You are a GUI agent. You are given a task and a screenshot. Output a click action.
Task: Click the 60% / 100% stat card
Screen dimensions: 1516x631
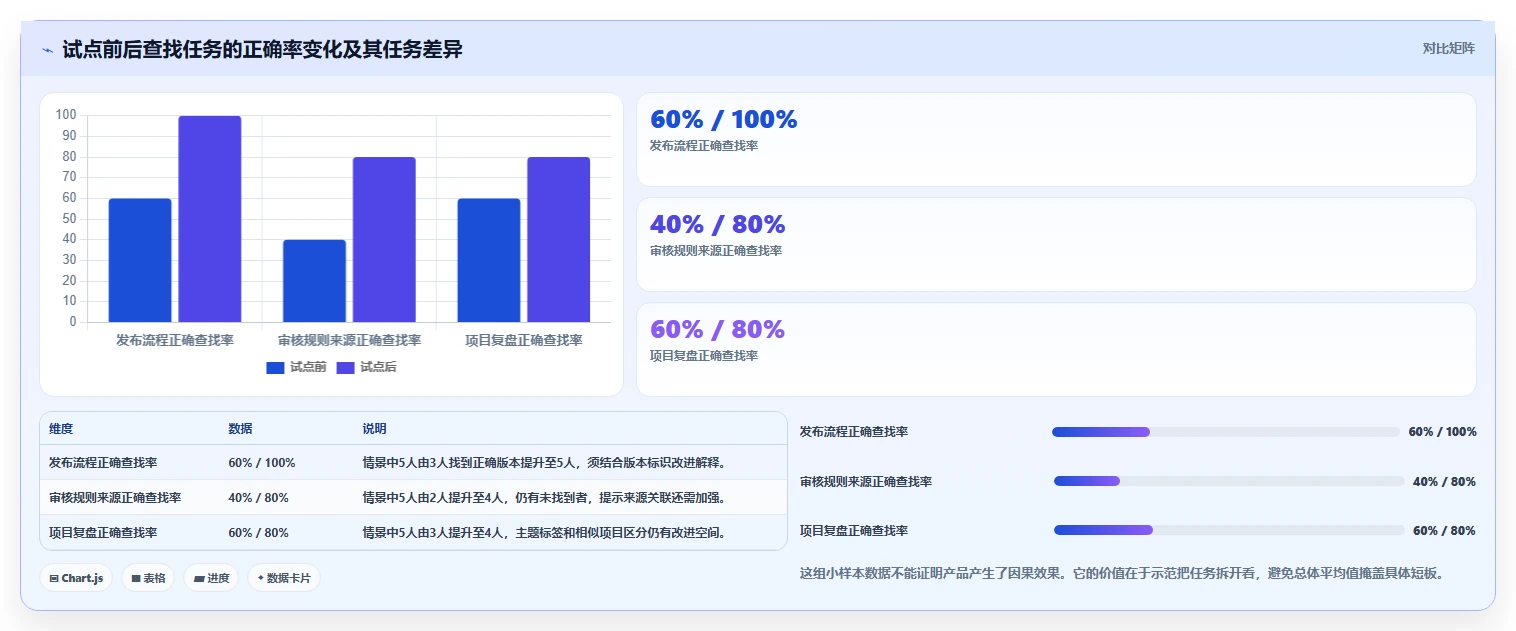tap(1056, 139)
